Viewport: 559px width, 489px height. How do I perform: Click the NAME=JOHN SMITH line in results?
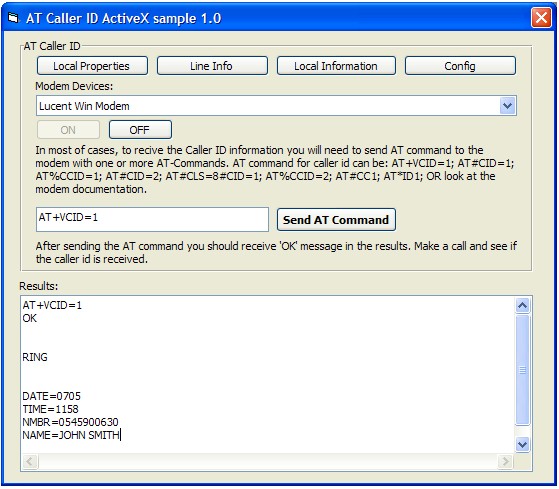pos(71,435)
